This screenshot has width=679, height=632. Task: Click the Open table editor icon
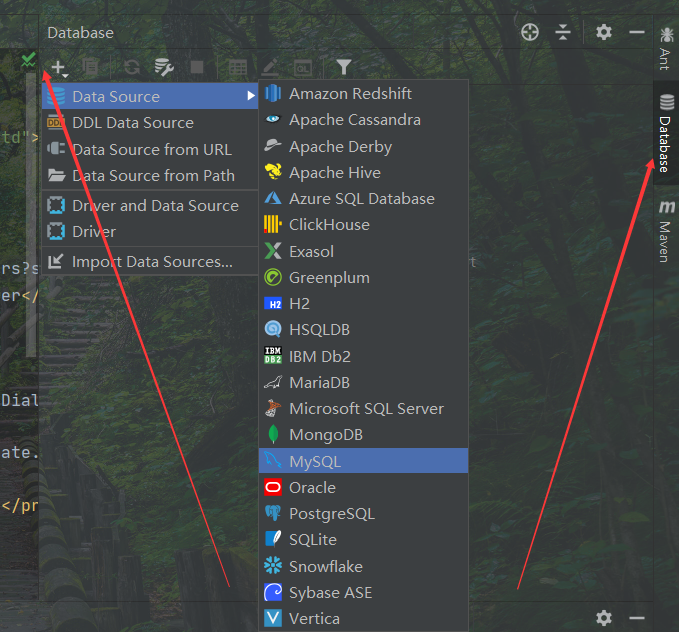[x=238, y=68]
